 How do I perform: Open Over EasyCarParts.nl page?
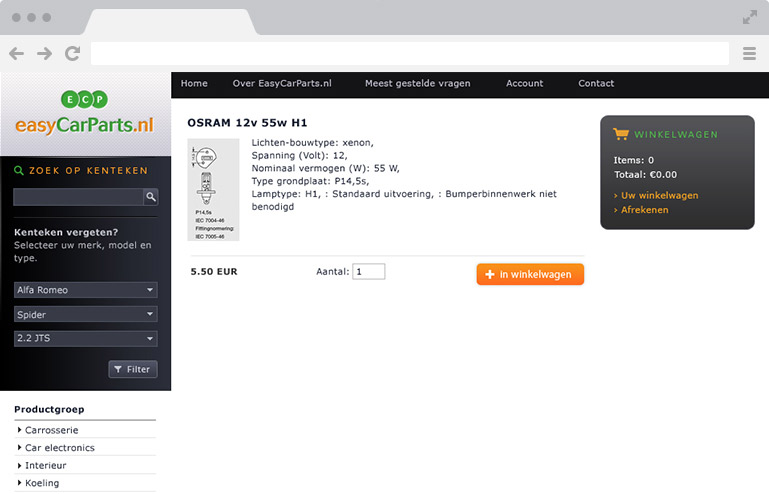[282, 83]
